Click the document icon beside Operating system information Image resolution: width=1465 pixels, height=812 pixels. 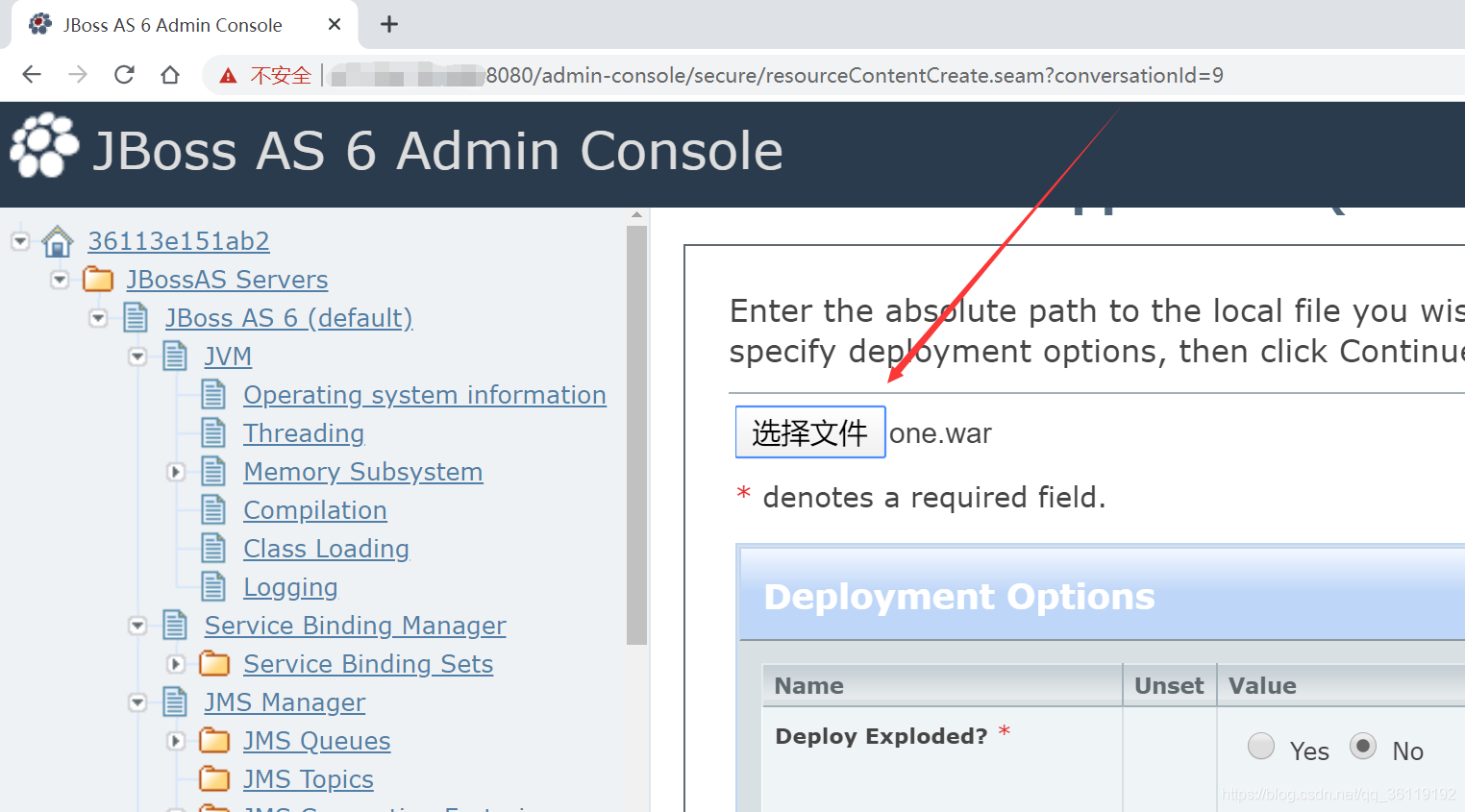coord(213,395)
